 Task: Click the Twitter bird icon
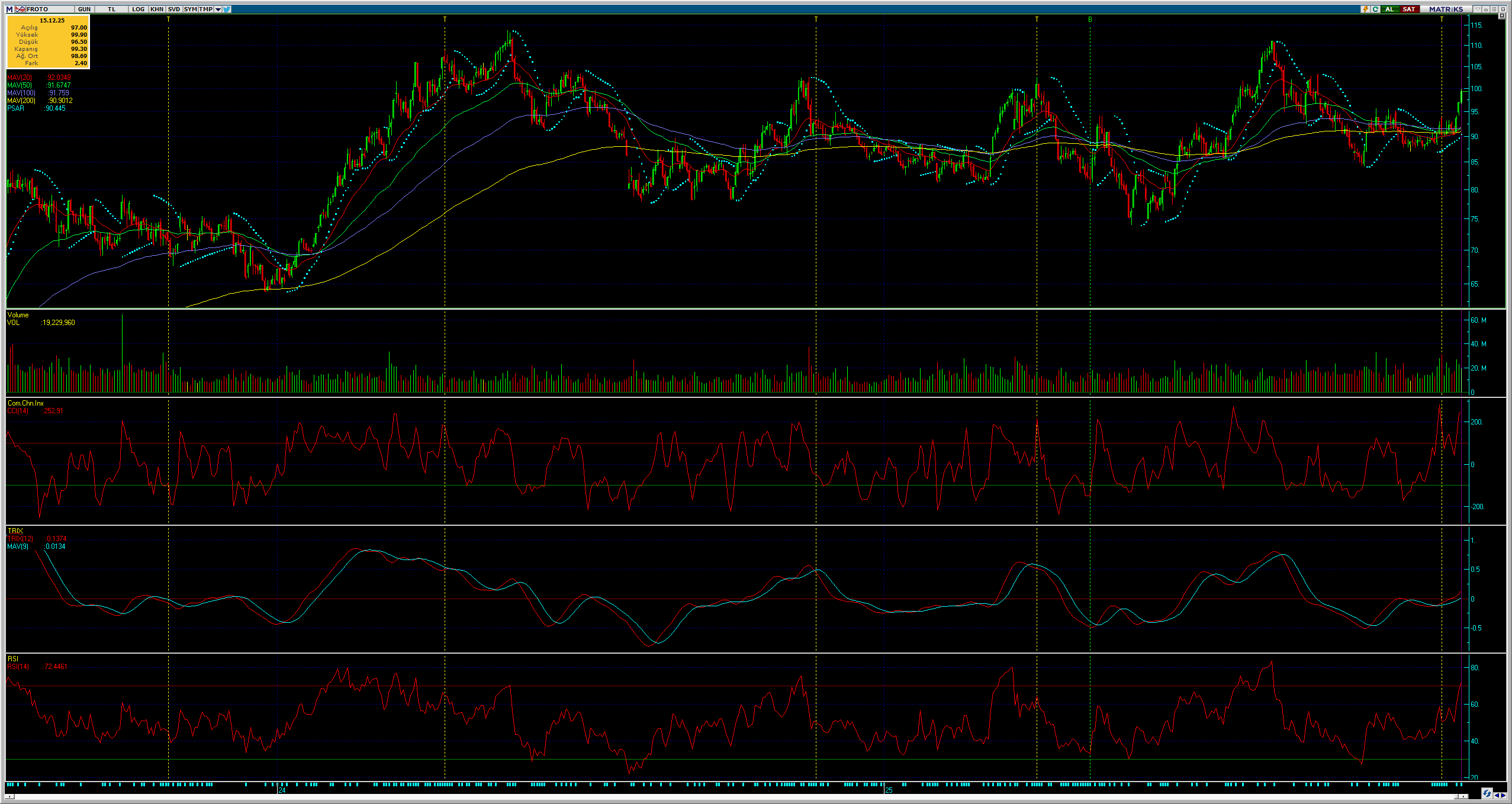click(227, 9)
